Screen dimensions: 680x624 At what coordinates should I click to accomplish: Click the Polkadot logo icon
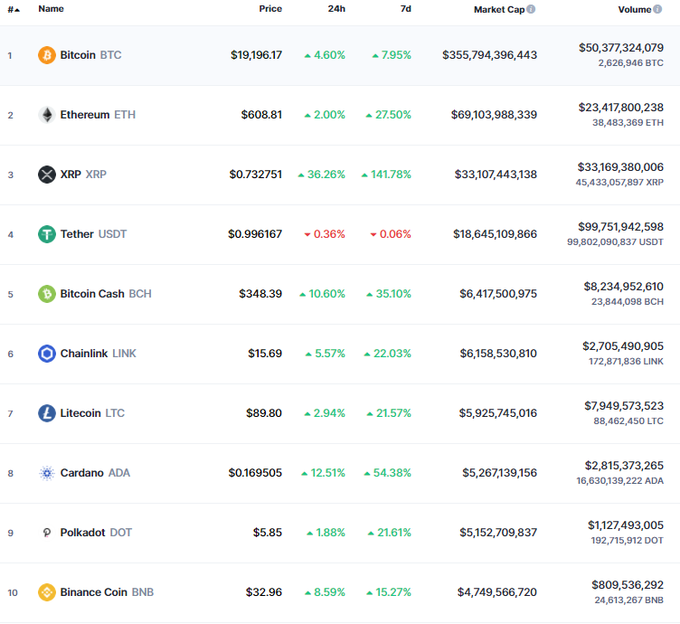click(47, 533)
